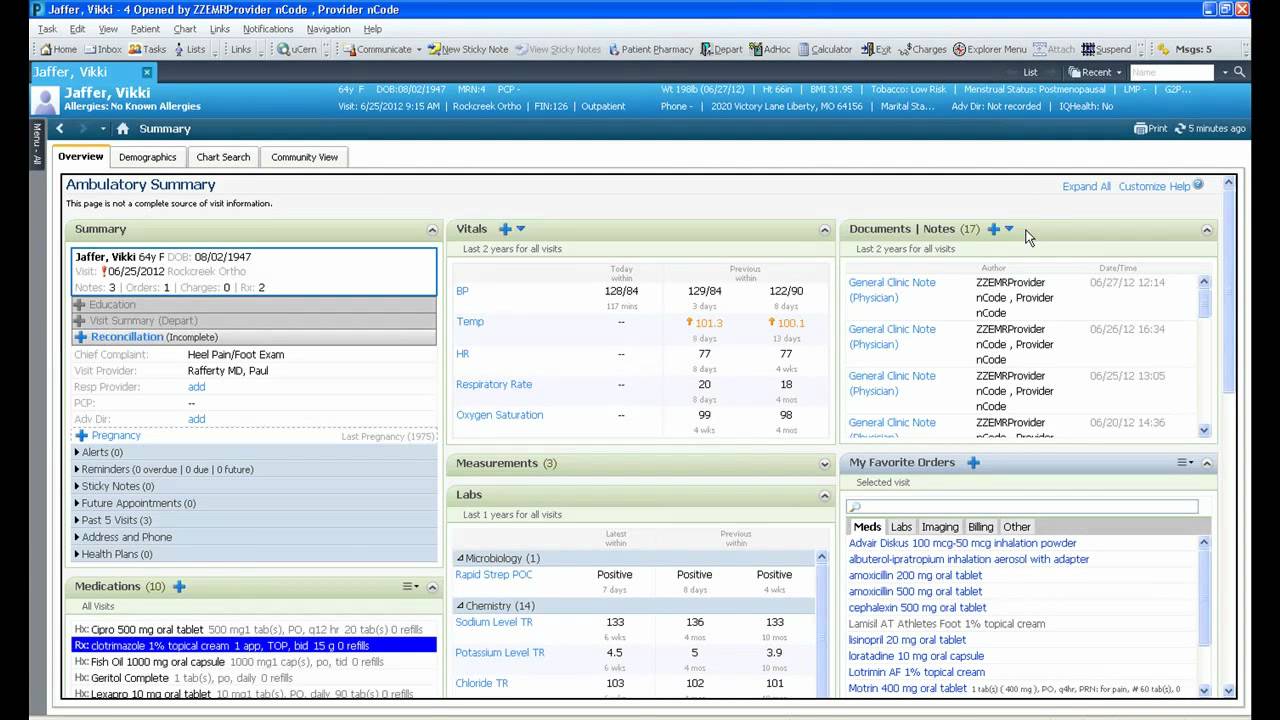Switch to the Community View tab
This screenshot has height=720, width=1280.
tap(304, 157)
